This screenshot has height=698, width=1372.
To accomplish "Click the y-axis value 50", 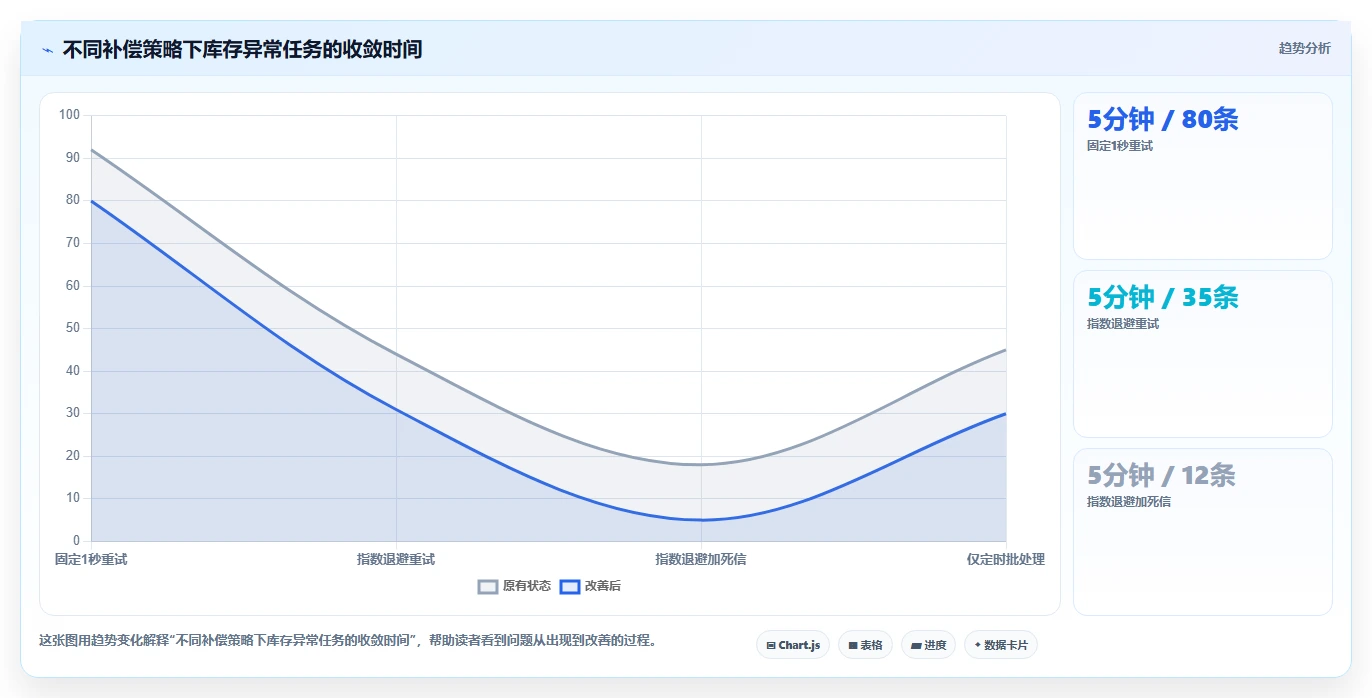I will 72,328.
